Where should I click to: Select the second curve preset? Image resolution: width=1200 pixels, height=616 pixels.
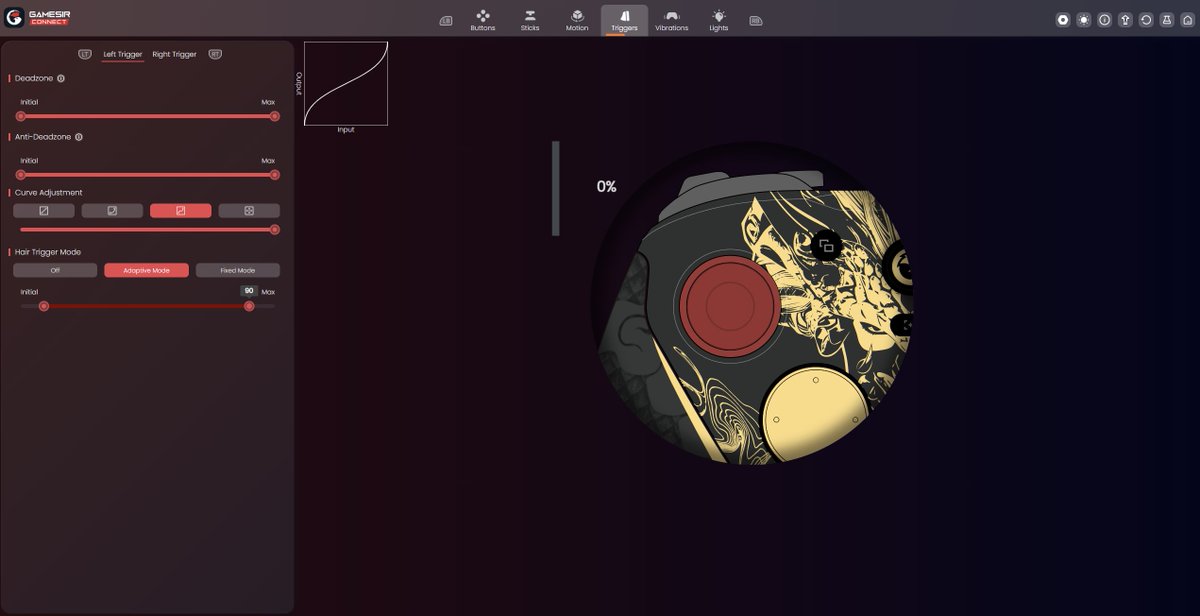tap(112, 211)
